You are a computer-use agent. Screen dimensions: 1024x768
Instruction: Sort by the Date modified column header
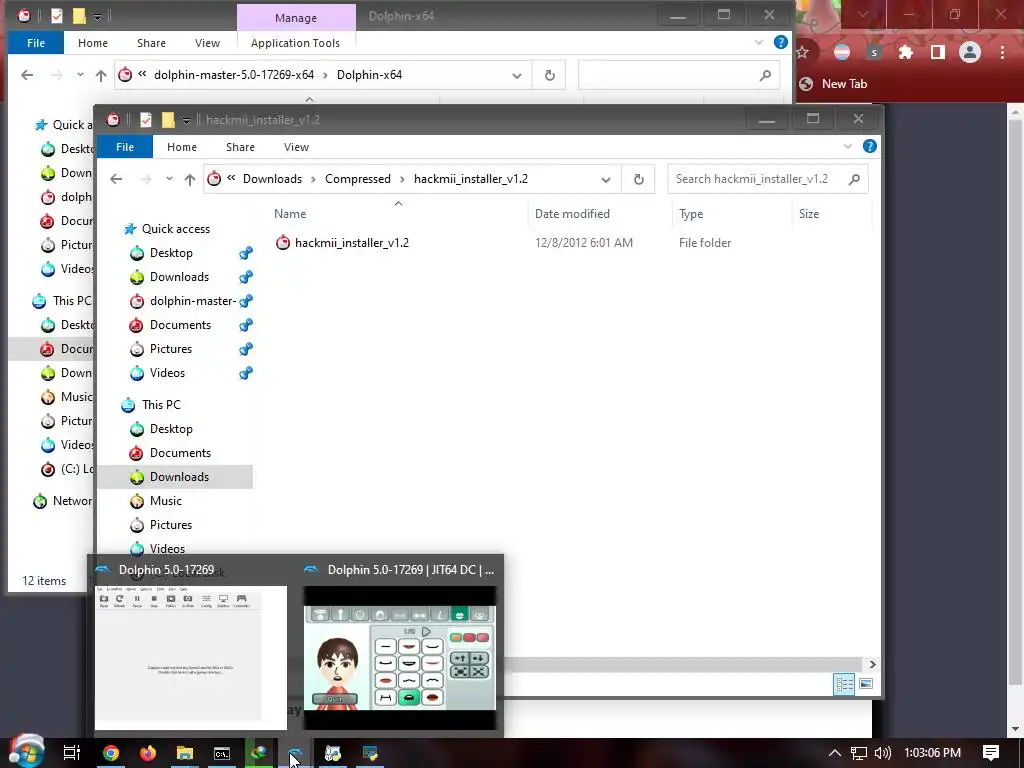(572, 214)
